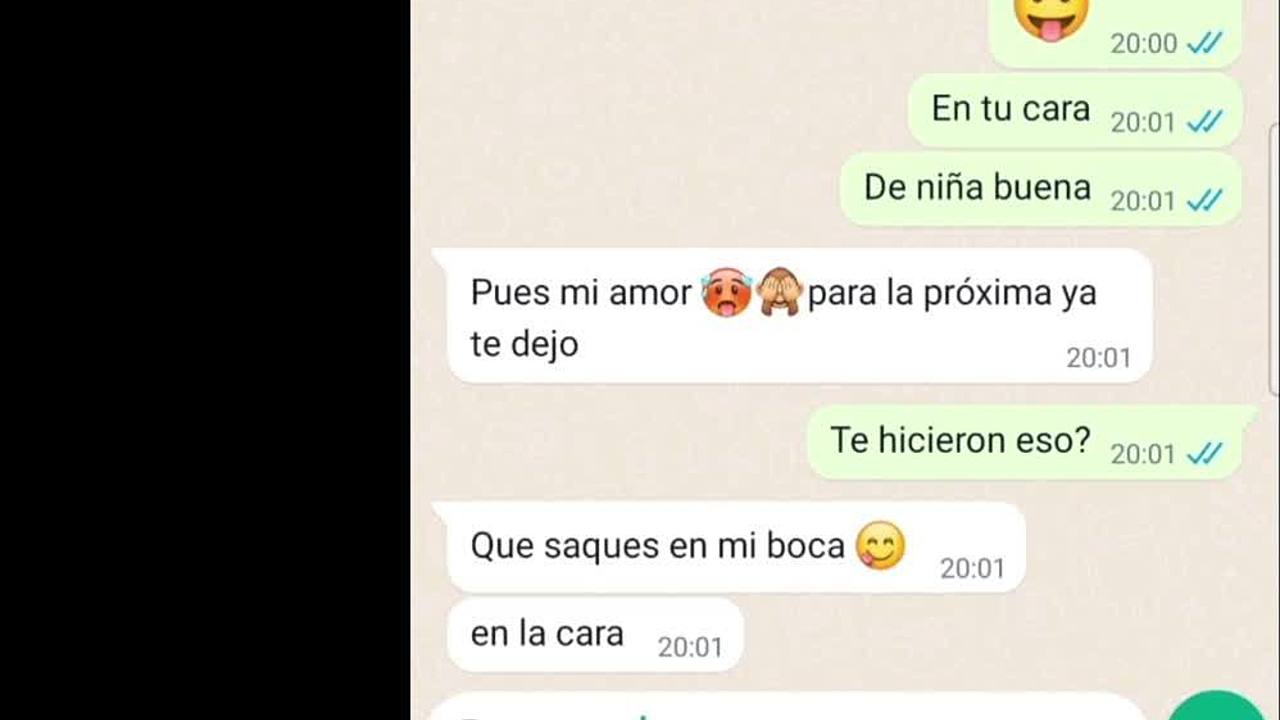Click the 20:01 timestamp in "en la cara" bubble
This screenshot has height=720, width=1280.
[690, 648]
